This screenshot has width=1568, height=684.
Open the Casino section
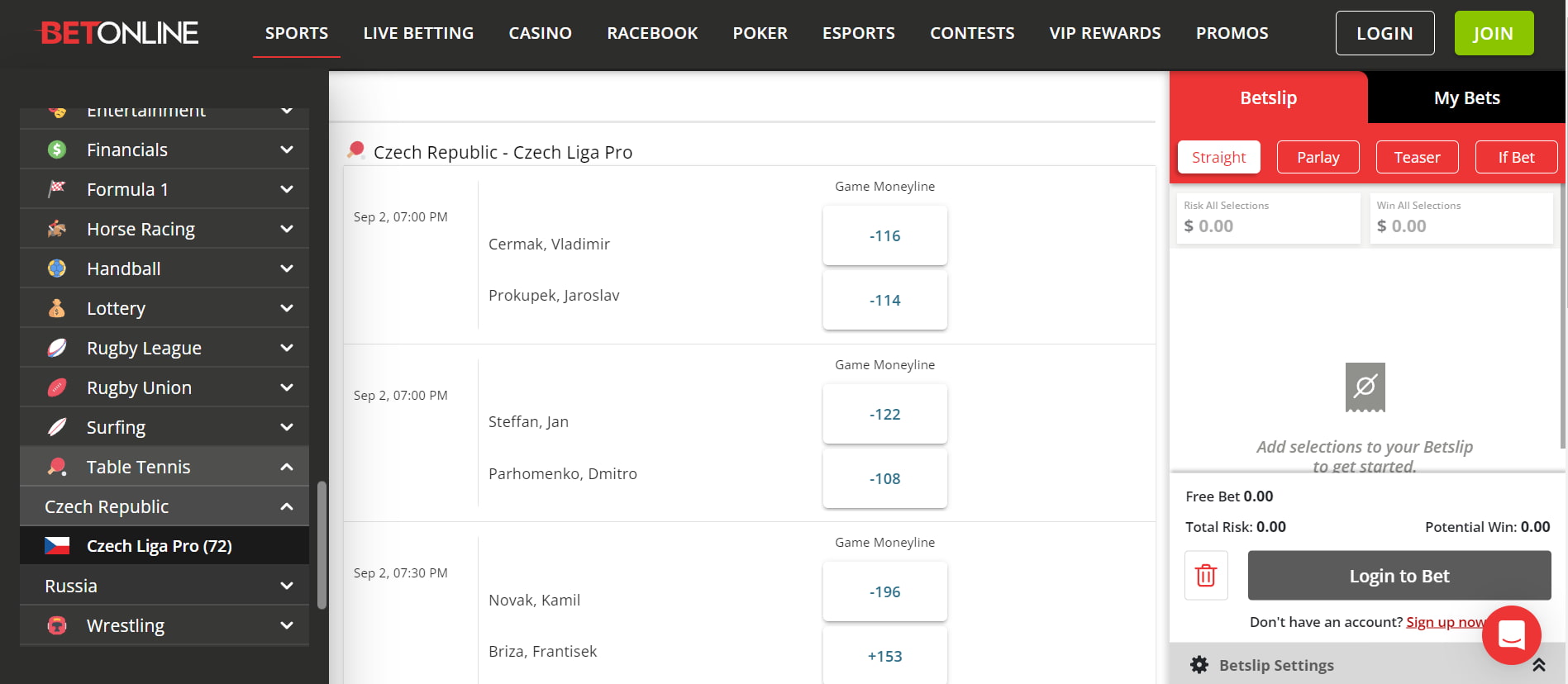[541, 33]
